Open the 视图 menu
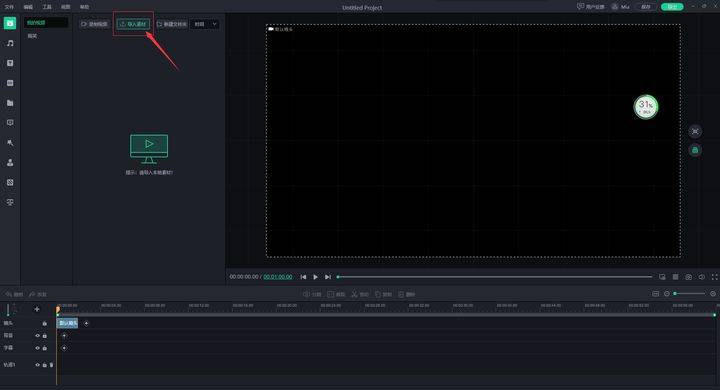Screen dimensions: 720x390 (x=66, y=7)
